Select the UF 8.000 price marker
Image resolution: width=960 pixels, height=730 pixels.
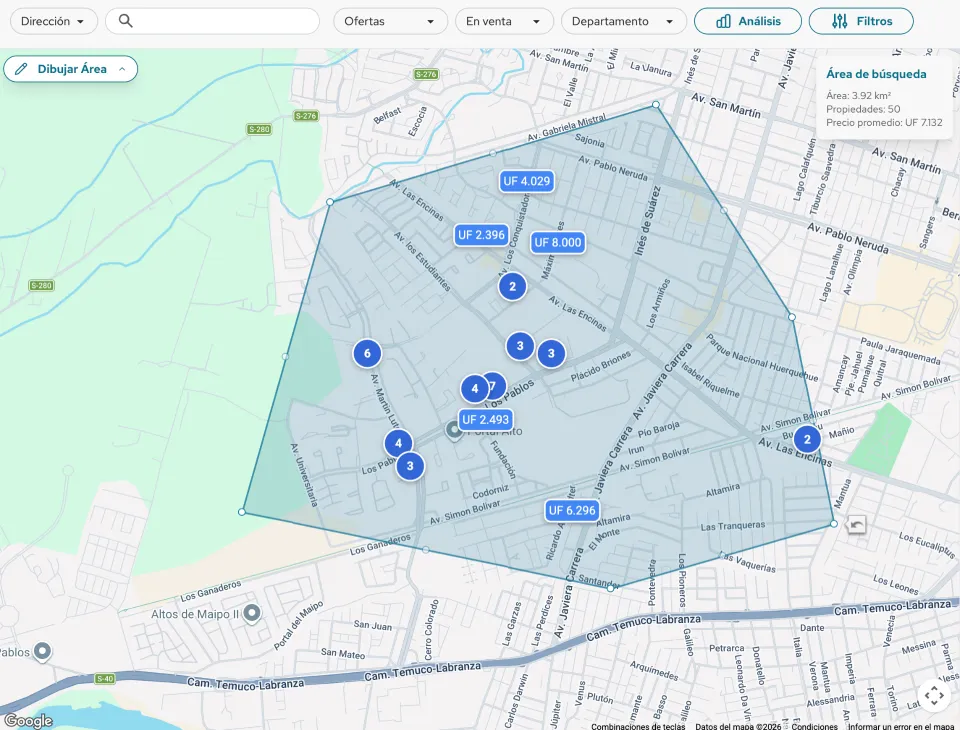pyautogui.click(x=557, y=242)
